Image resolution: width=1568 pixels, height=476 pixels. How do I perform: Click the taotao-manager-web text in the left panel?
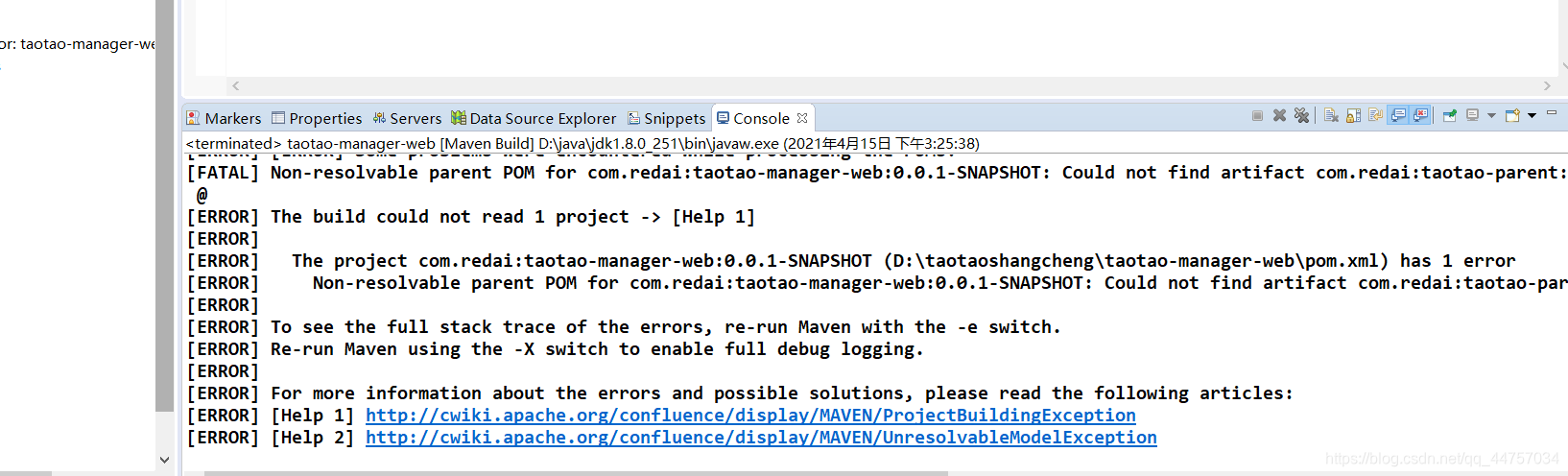[x=87, y=44]
